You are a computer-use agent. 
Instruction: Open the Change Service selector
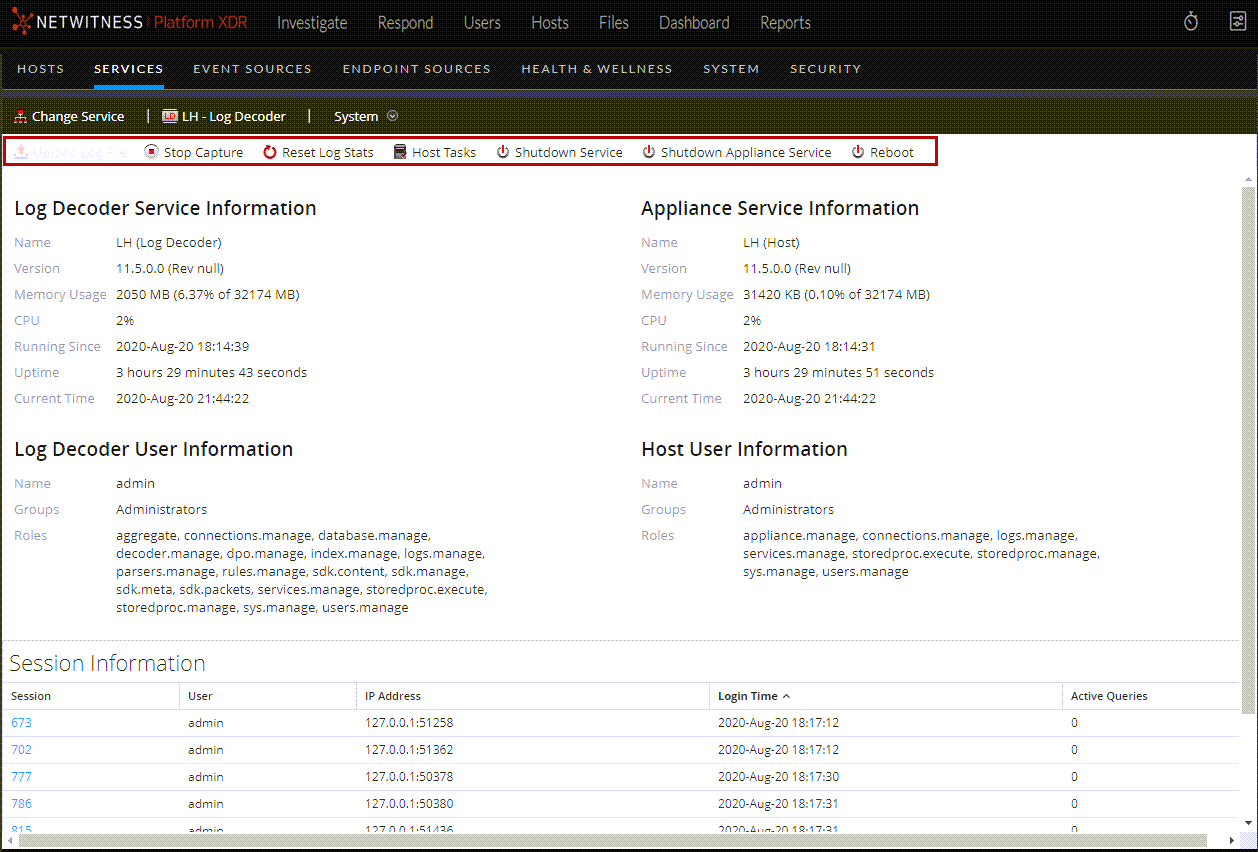(78, 115)
